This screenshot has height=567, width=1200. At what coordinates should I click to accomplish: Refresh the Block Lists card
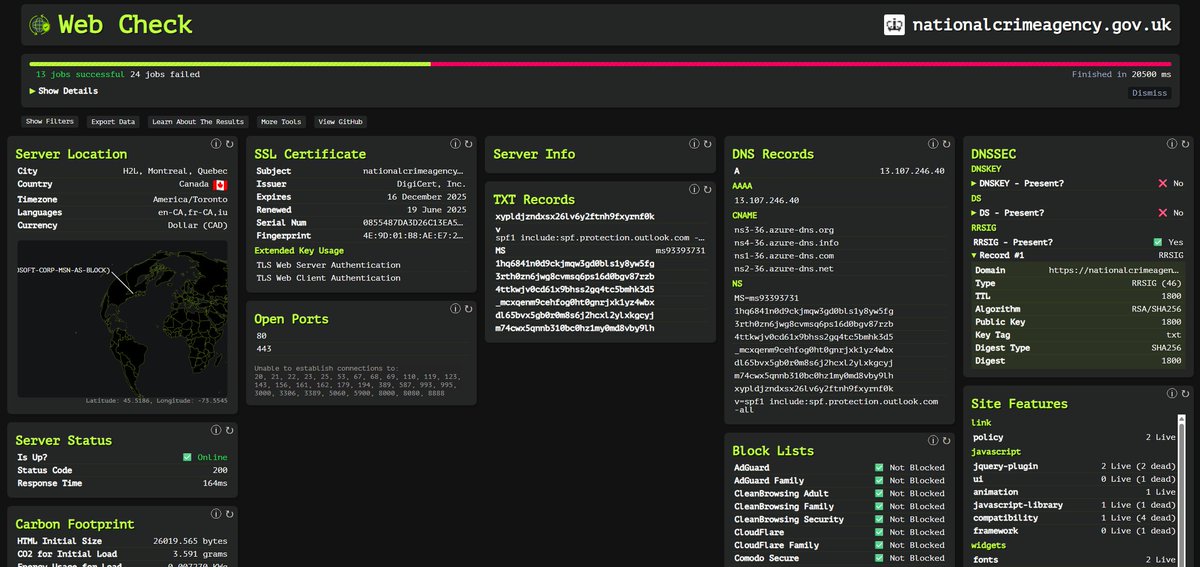point(946,441)
